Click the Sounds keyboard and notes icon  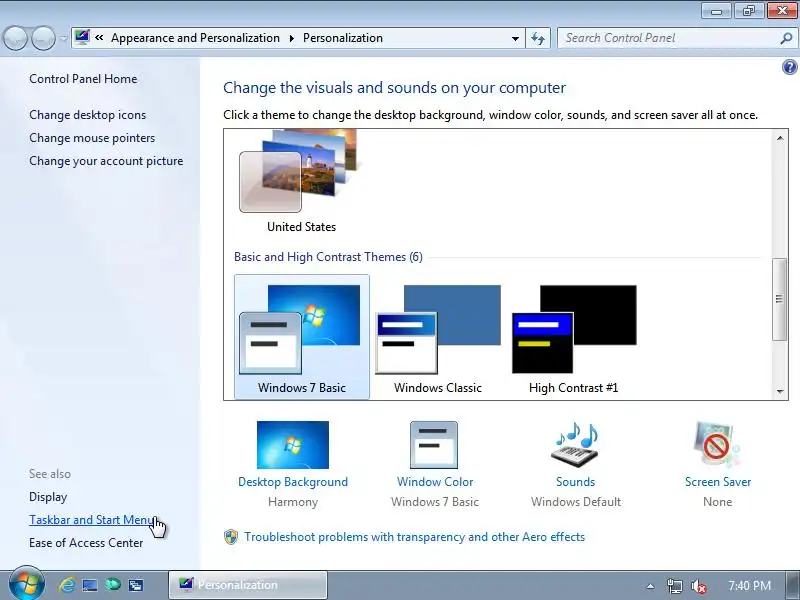pos(576,443)
